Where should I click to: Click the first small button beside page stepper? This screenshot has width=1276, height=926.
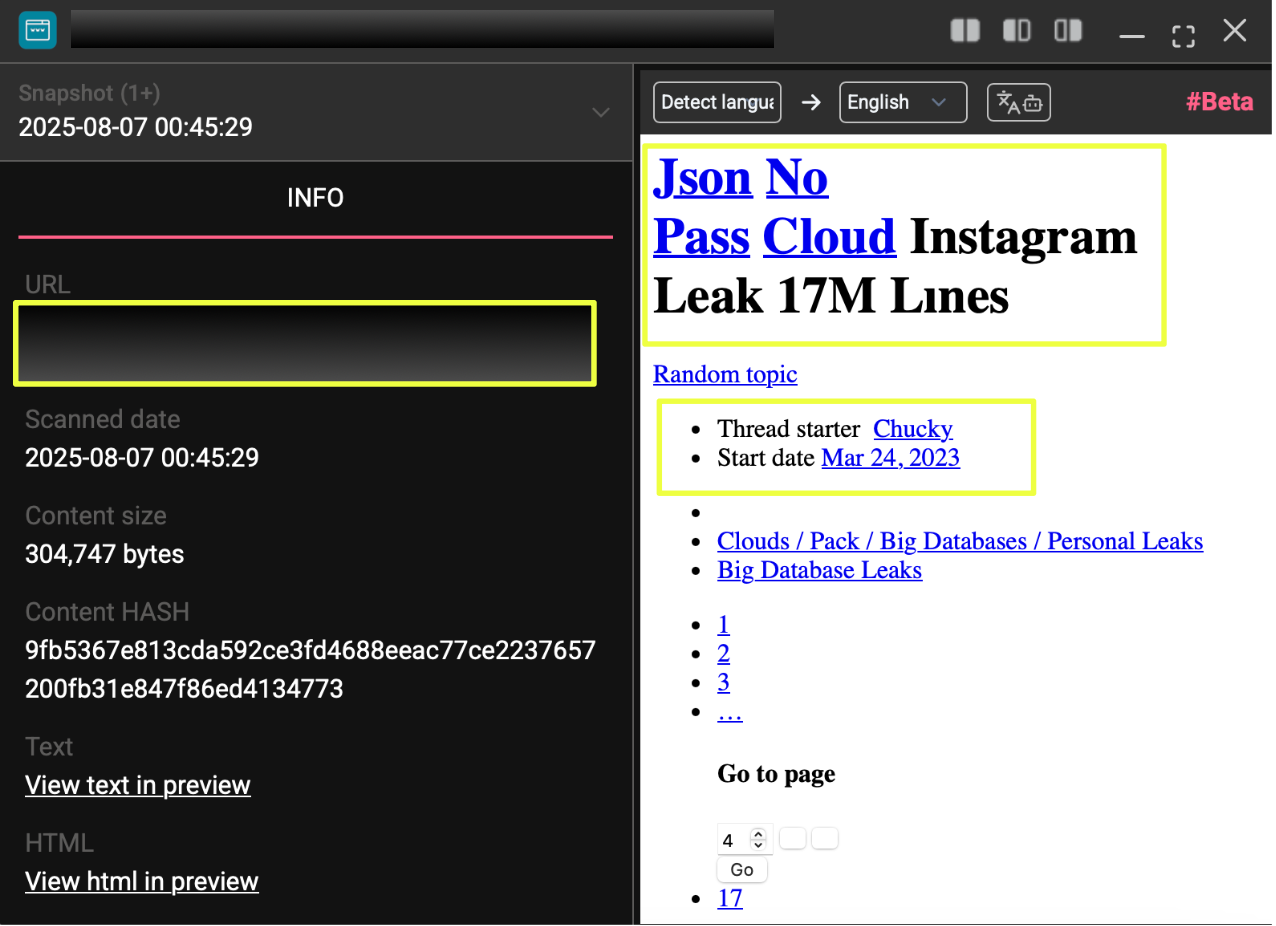(x=792, y=839)
